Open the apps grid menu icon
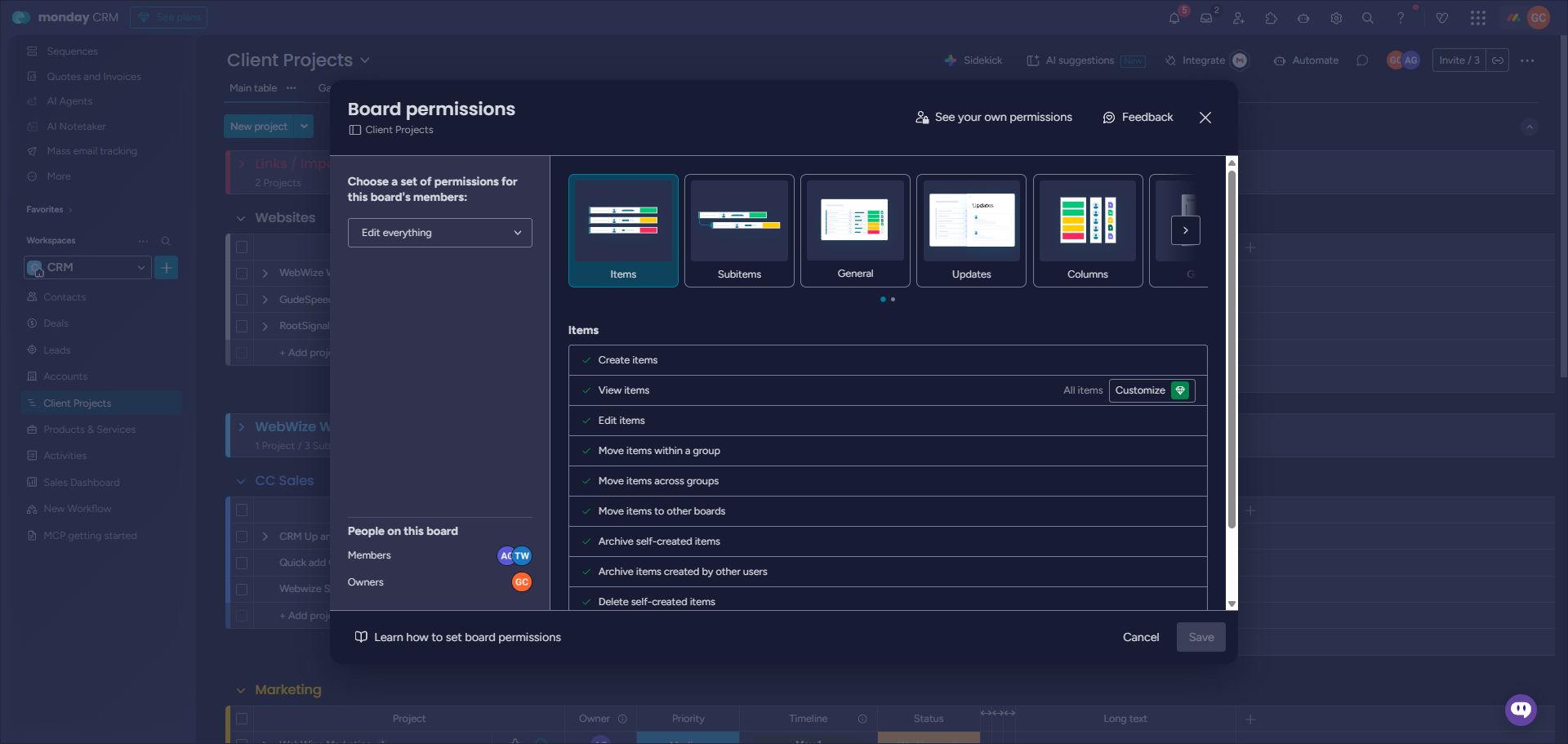The image size is (1568, 744). click(1478, 18)
